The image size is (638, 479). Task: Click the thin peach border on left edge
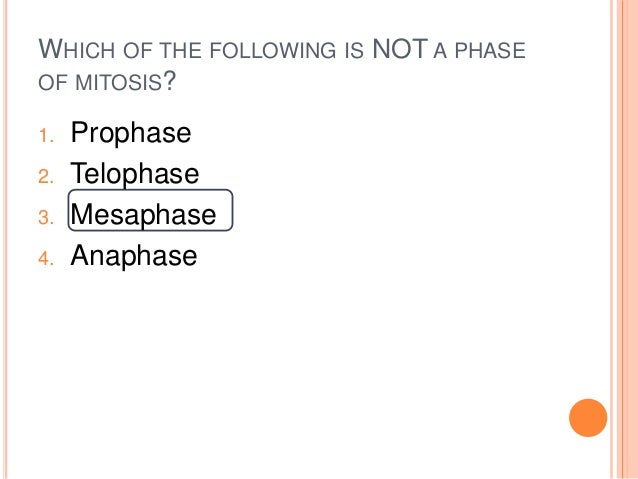(x=5, y=239)
